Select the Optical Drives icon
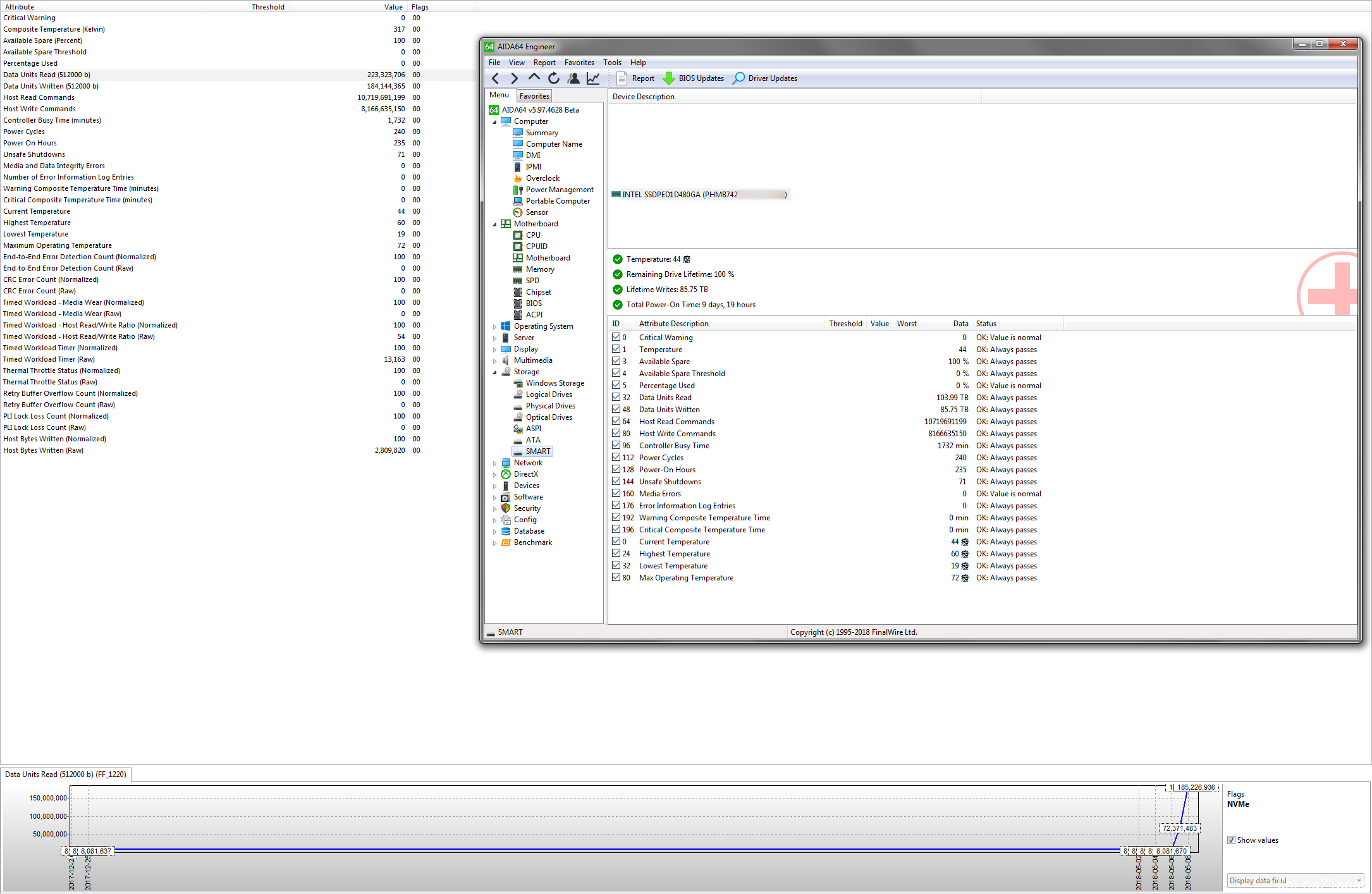Viewport: 1372px width, 894px height. [518, 417]
